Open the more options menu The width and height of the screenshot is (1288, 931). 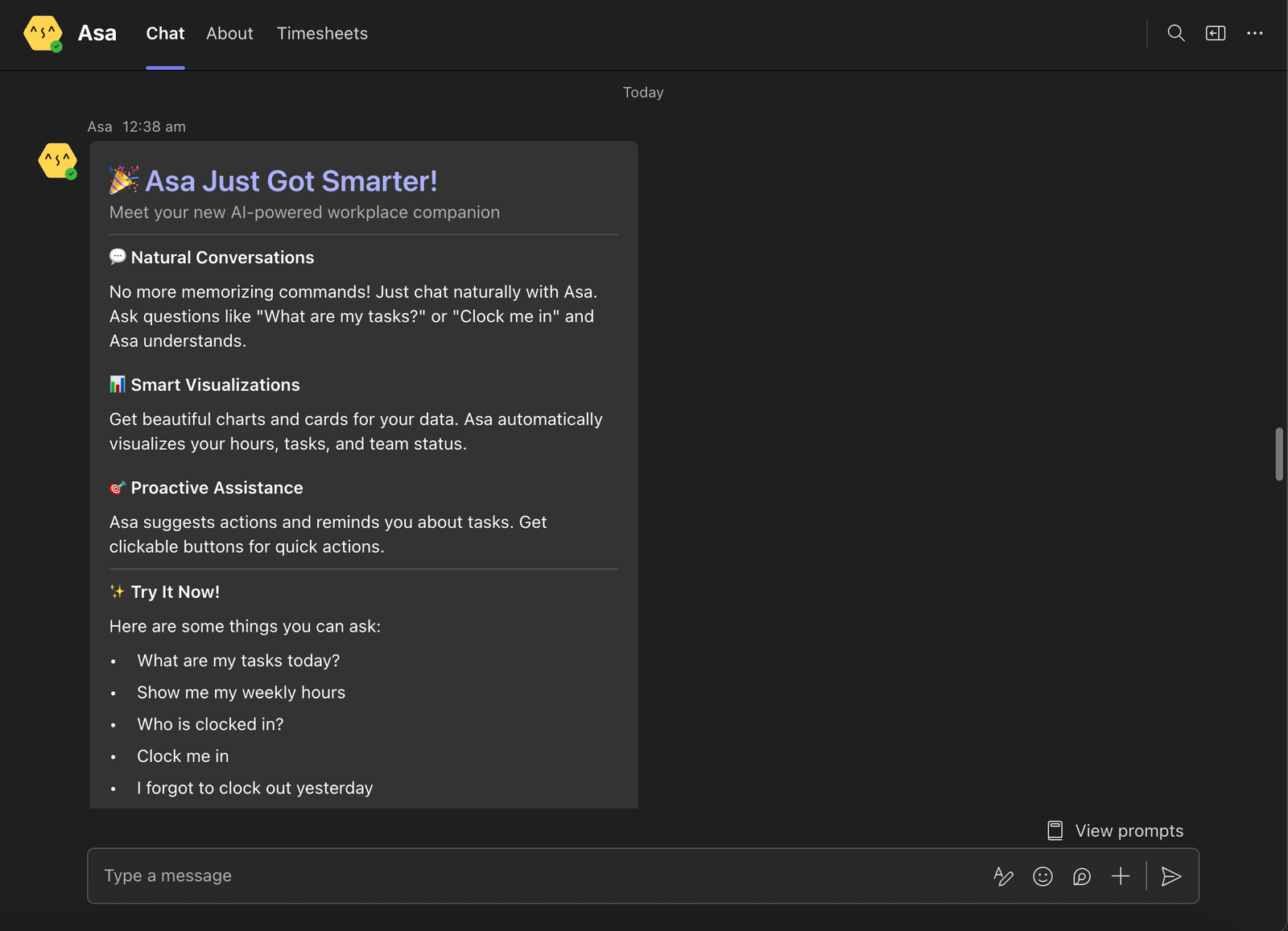(1255, 33)
